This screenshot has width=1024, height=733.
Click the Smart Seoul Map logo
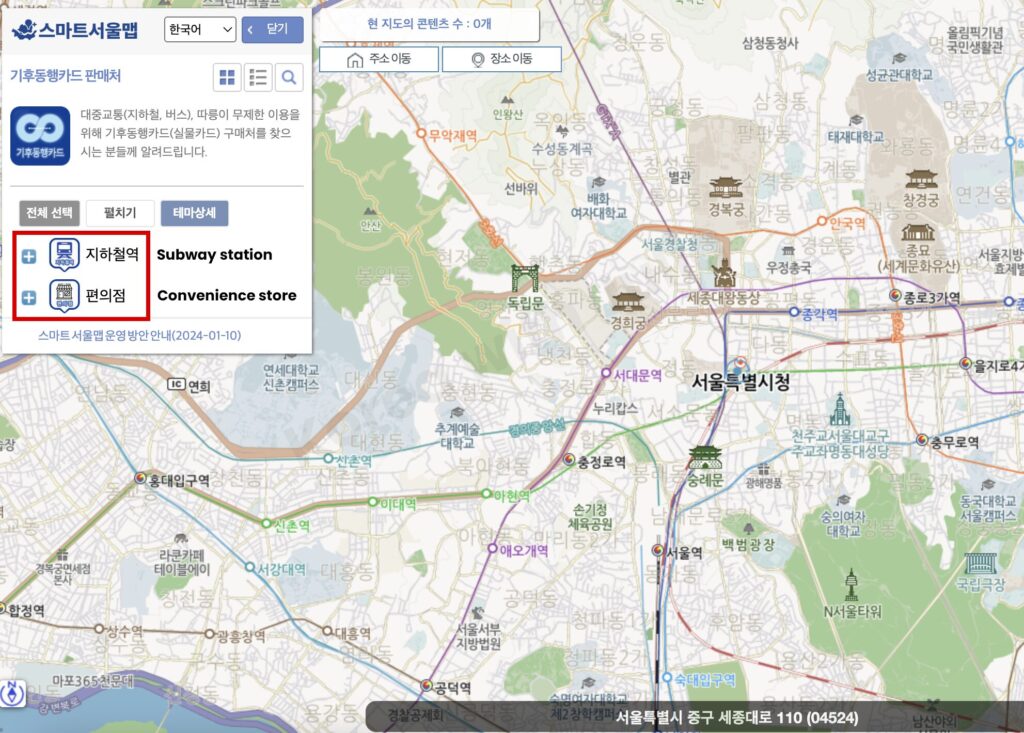[75, 30]
